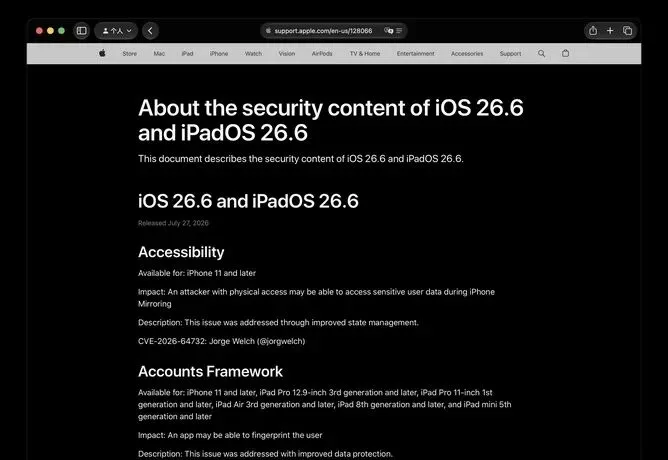This screenshot has height=460, width=668.
Task: Show the tab overview icon
Action: (627, 31)
